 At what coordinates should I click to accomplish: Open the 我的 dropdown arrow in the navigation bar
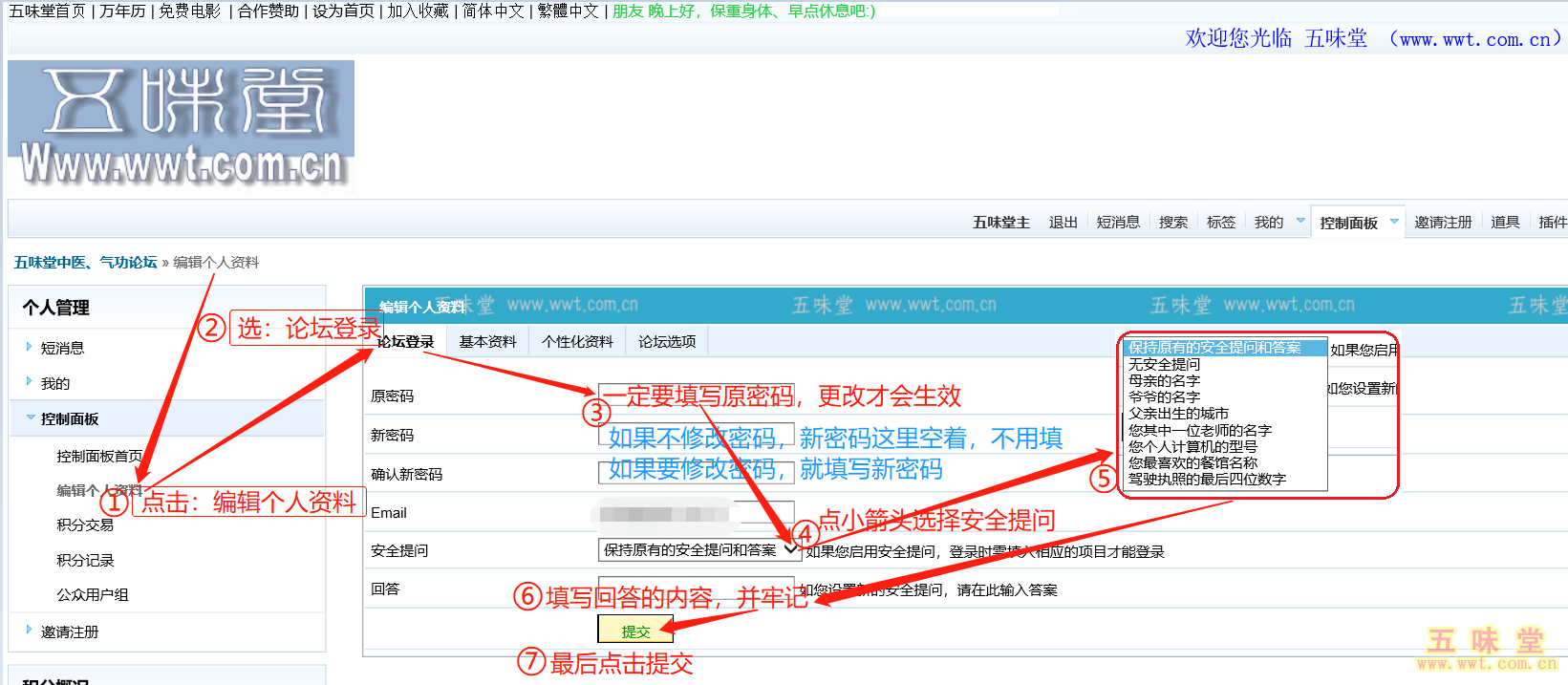point(1300,222)
